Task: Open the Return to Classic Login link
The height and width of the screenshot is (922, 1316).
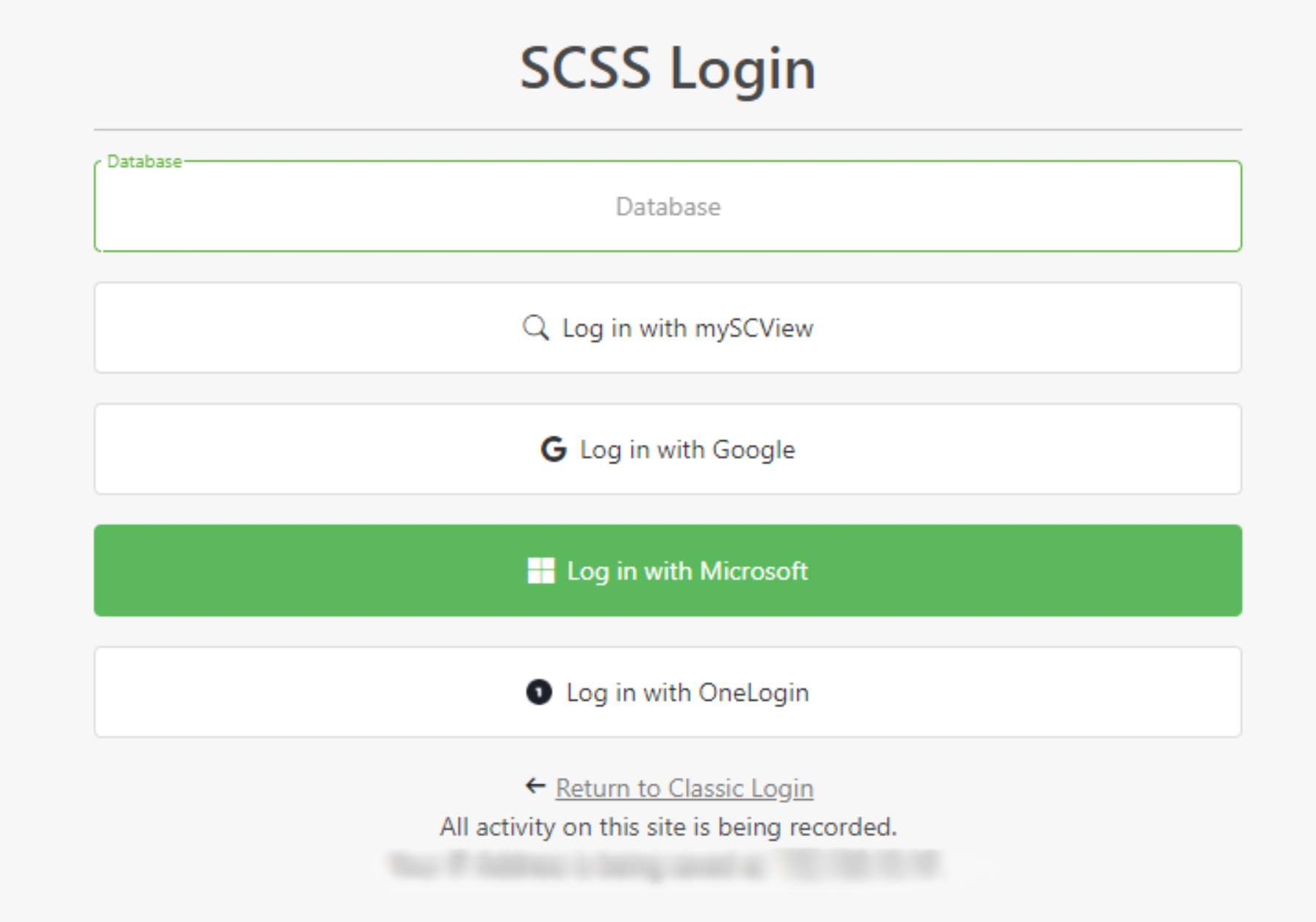Action: (x=684, y=788)
